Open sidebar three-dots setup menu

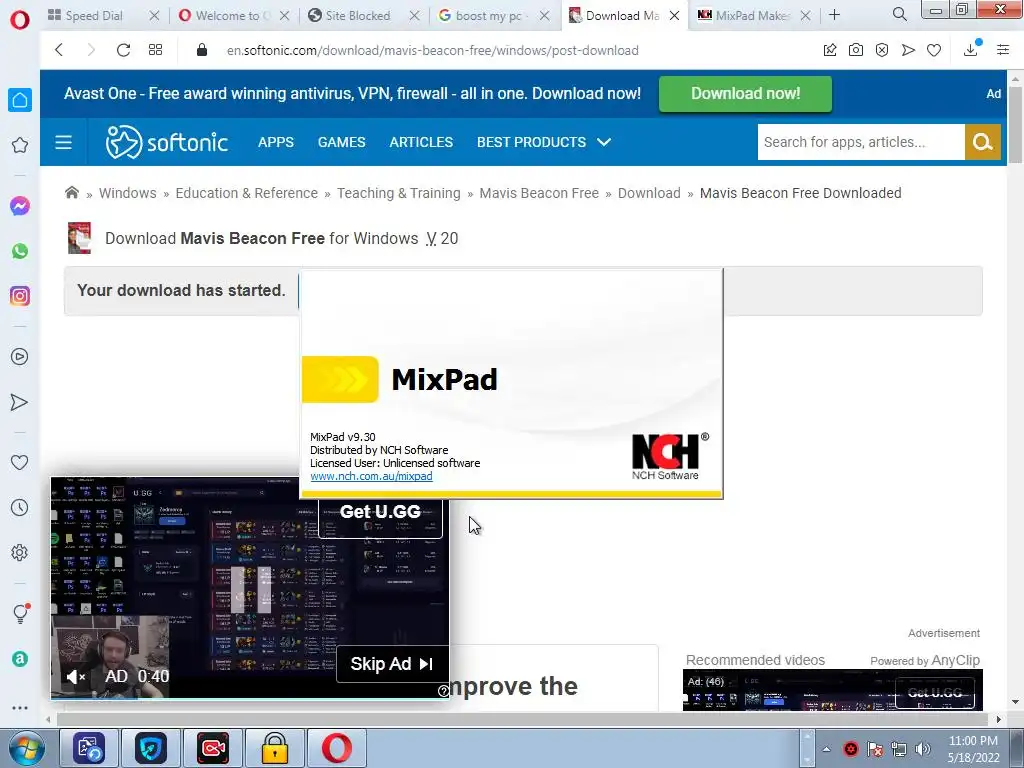(x=20, y=707)
